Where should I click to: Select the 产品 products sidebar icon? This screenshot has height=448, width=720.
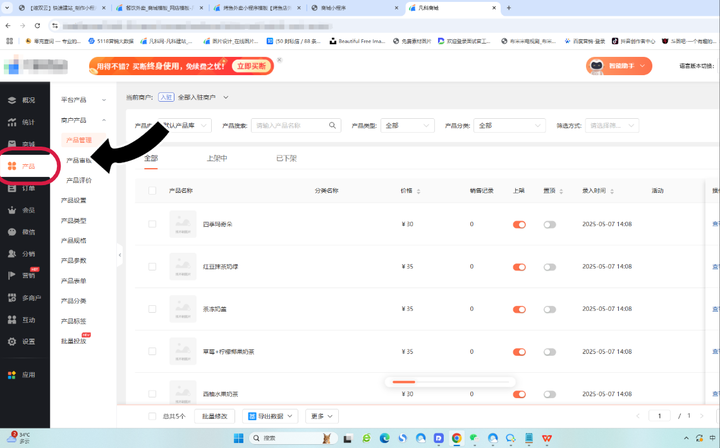pos(12,166)
